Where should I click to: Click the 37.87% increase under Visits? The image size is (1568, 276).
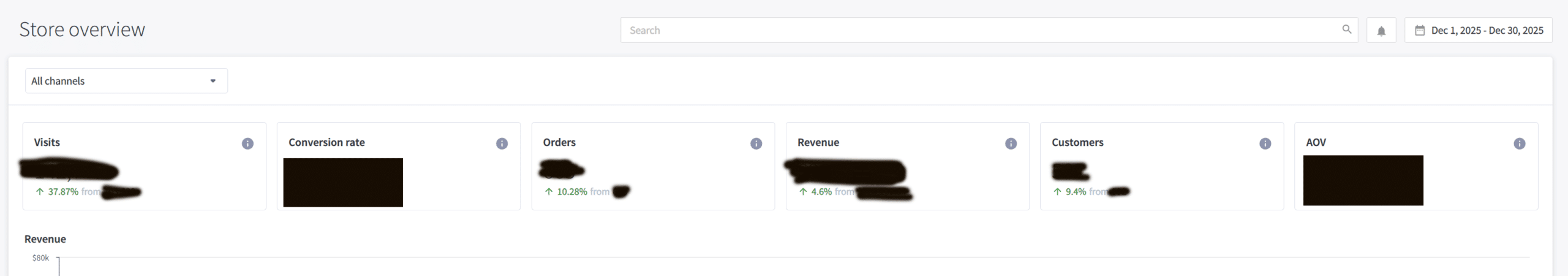point(63,192)
